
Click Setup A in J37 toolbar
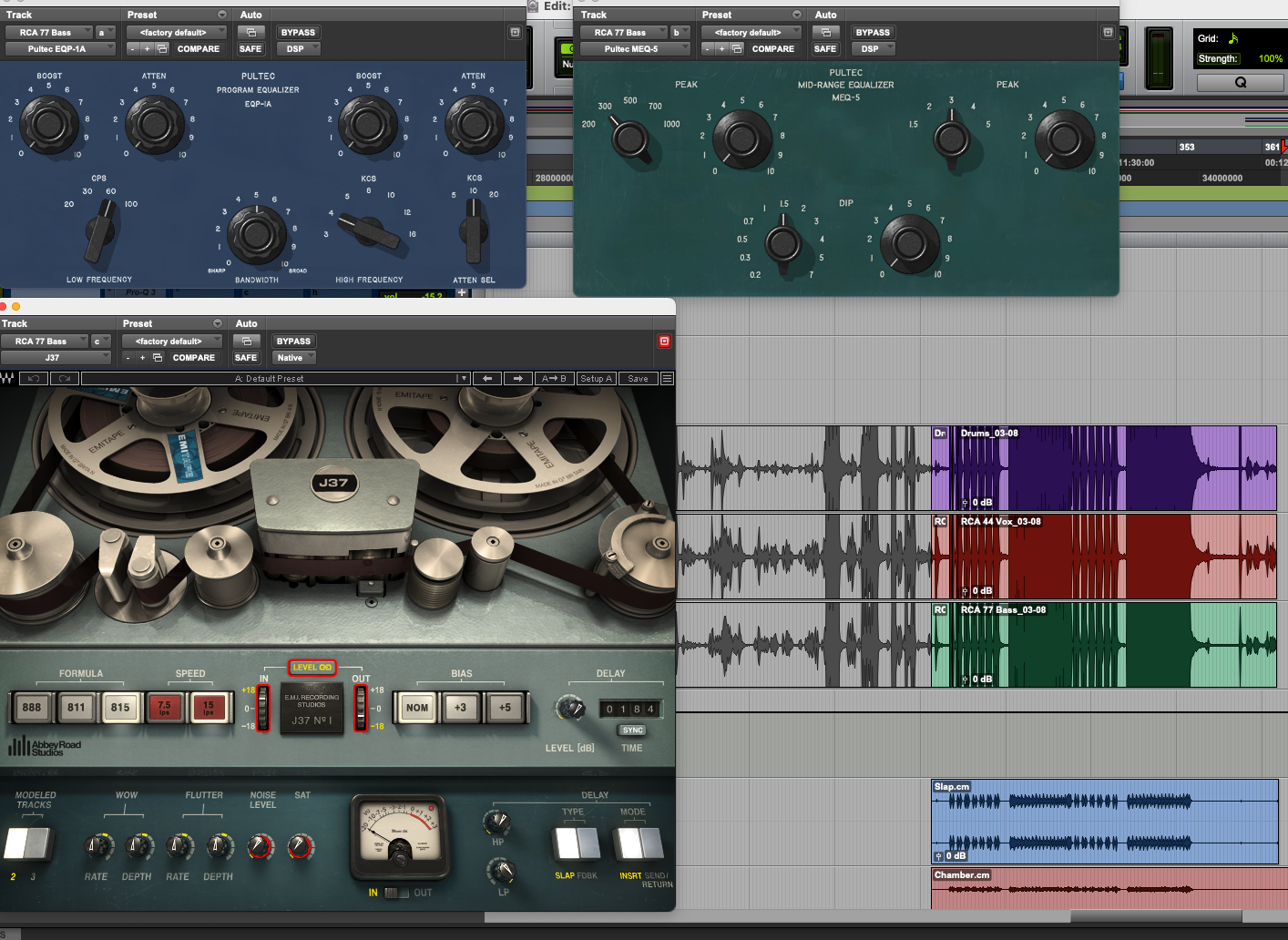[597, 378]
